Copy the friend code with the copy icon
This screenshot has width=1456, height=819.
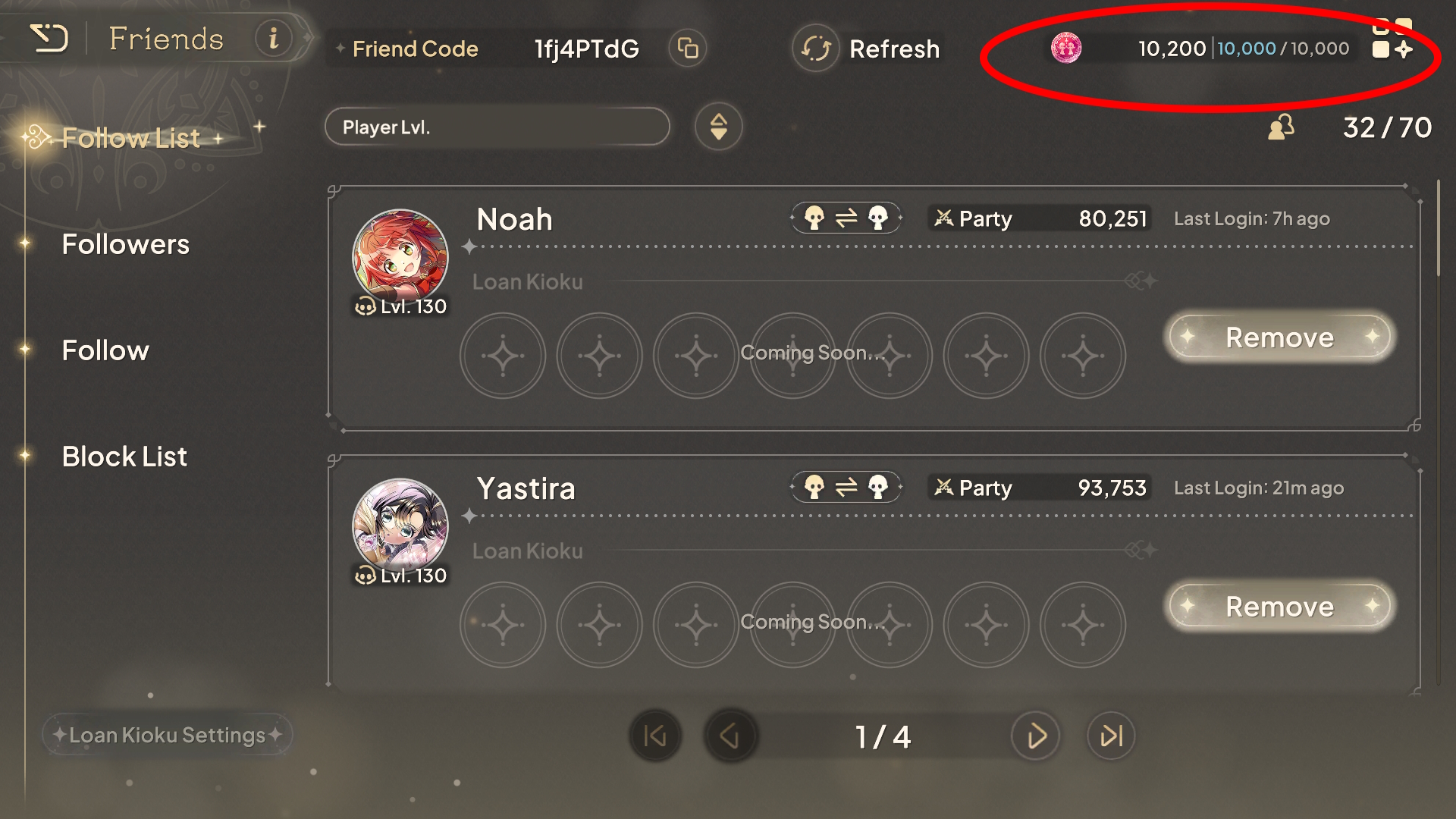coord(688,49)
